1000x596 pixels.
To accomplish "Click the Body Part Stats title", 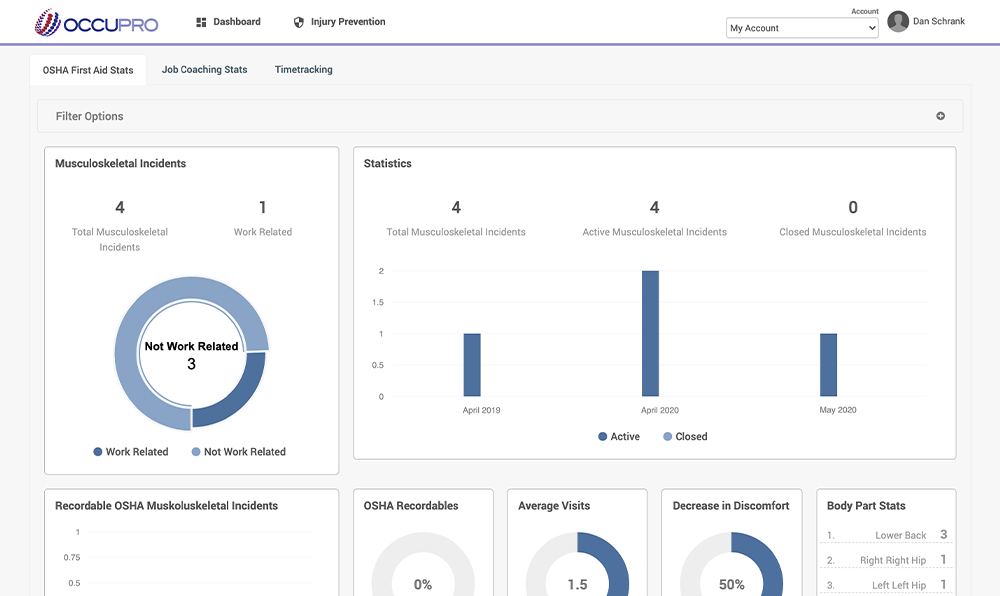I will pos(866,505).
